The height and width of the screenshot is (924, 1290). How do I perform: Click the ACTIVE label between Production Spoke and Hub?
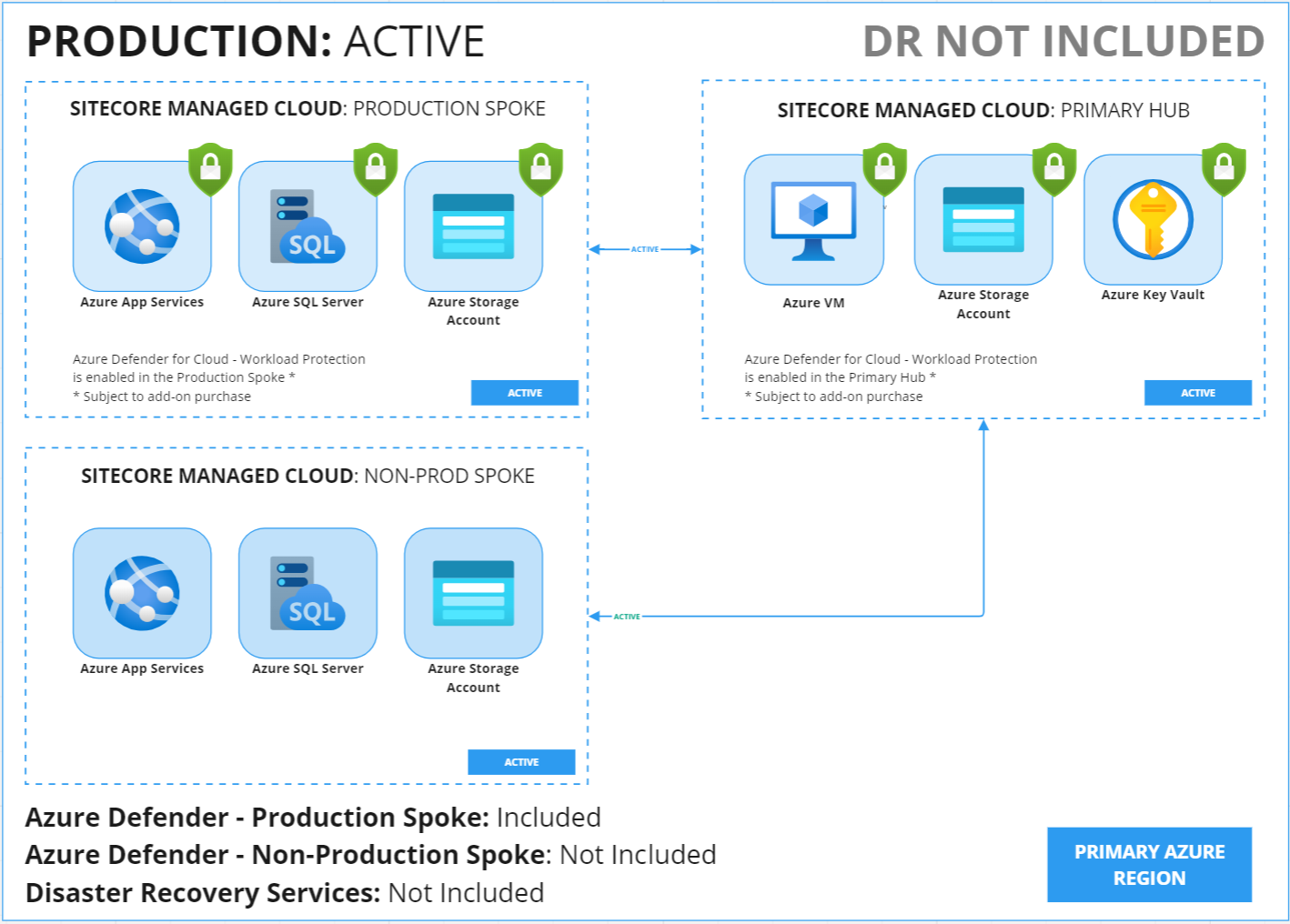pyautogui.click(x=645, y=249)
